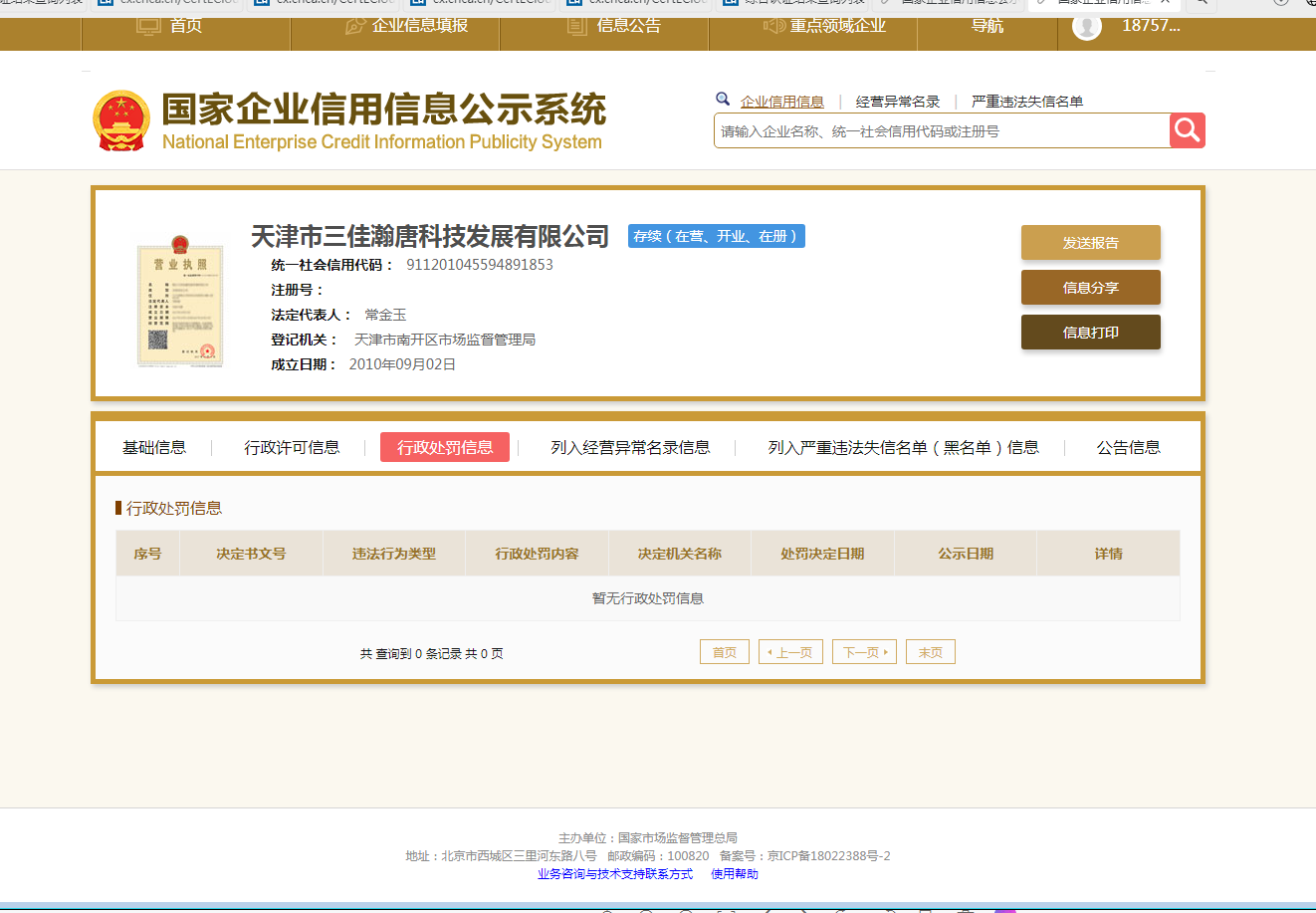The width and height of the screenshot is (1316, 913).
Task: Switch to 列入严重违法失信名单（黑名单）信息 tab
Action: pos(904,448)
